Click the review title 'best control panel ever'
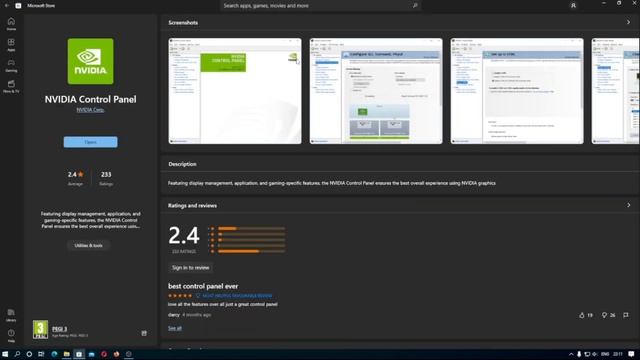The height and width of the screenshot is (360, 640). tap(203, 286)
